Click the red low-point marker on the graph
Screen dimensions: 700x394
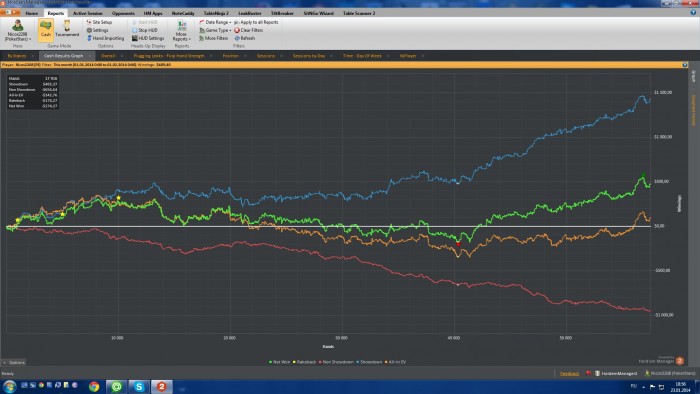tap(458, 244)
